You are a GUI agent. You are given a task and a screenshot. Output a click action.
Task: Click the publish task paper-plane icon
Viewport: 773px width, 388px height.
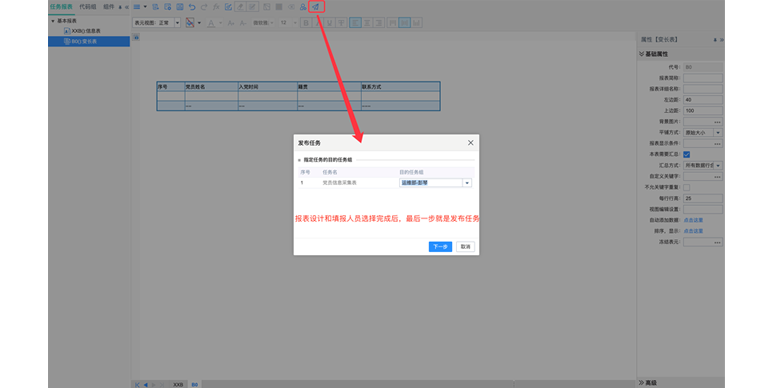pyautogui.click(x=316, y=7)
